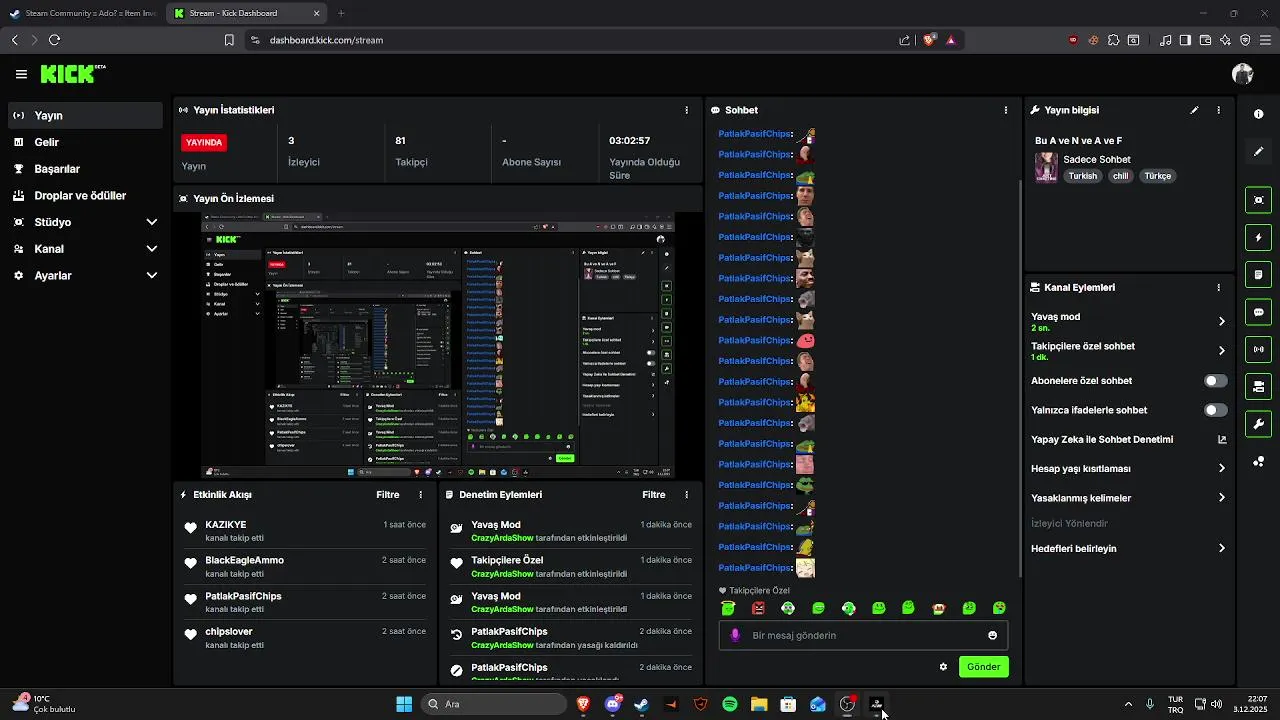Toggle the stream preview widget icon
The height and width of the screenshot is (720, 1280).
1259,200
